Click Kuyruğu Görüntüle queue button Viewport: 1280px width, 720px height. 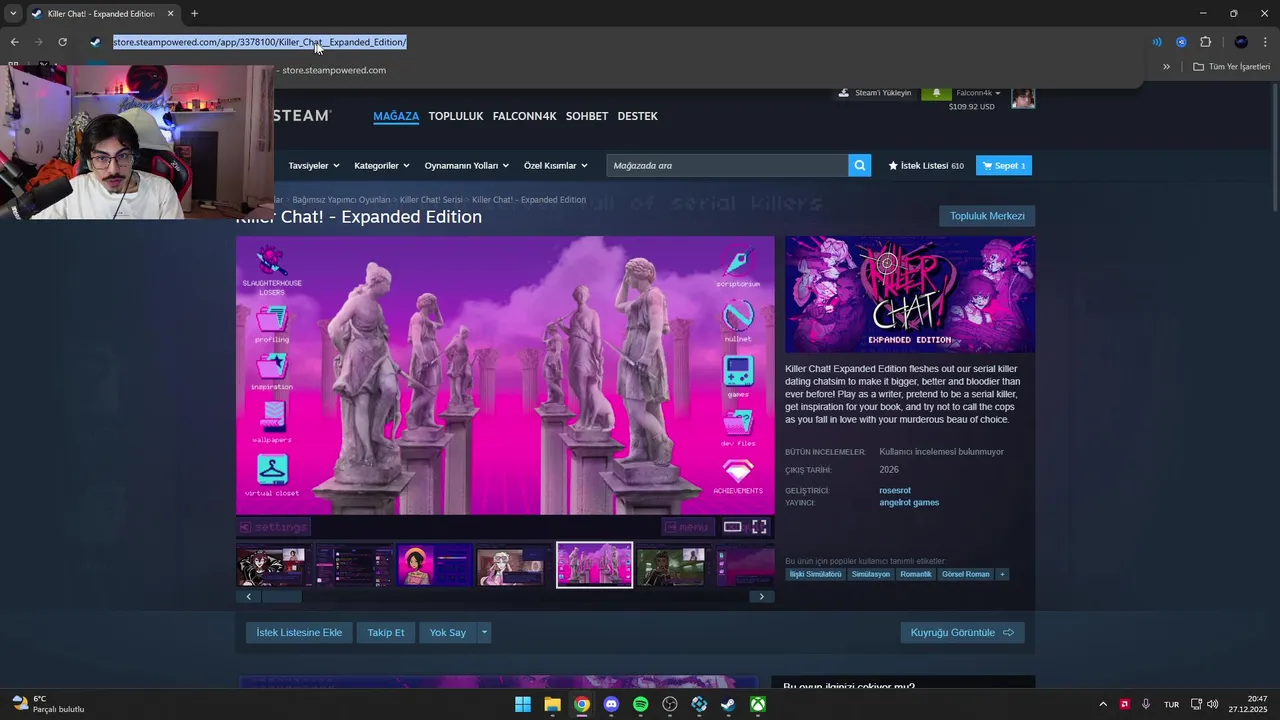point(962,632)
